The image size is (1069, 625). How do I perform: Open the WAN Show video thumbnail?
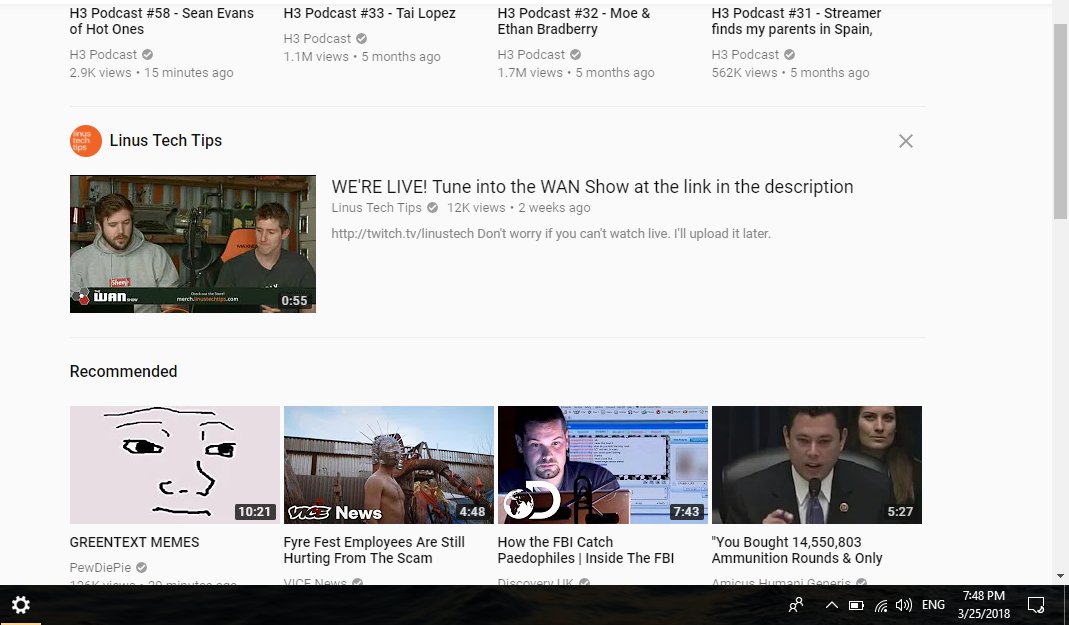click(x=193, y=244)
